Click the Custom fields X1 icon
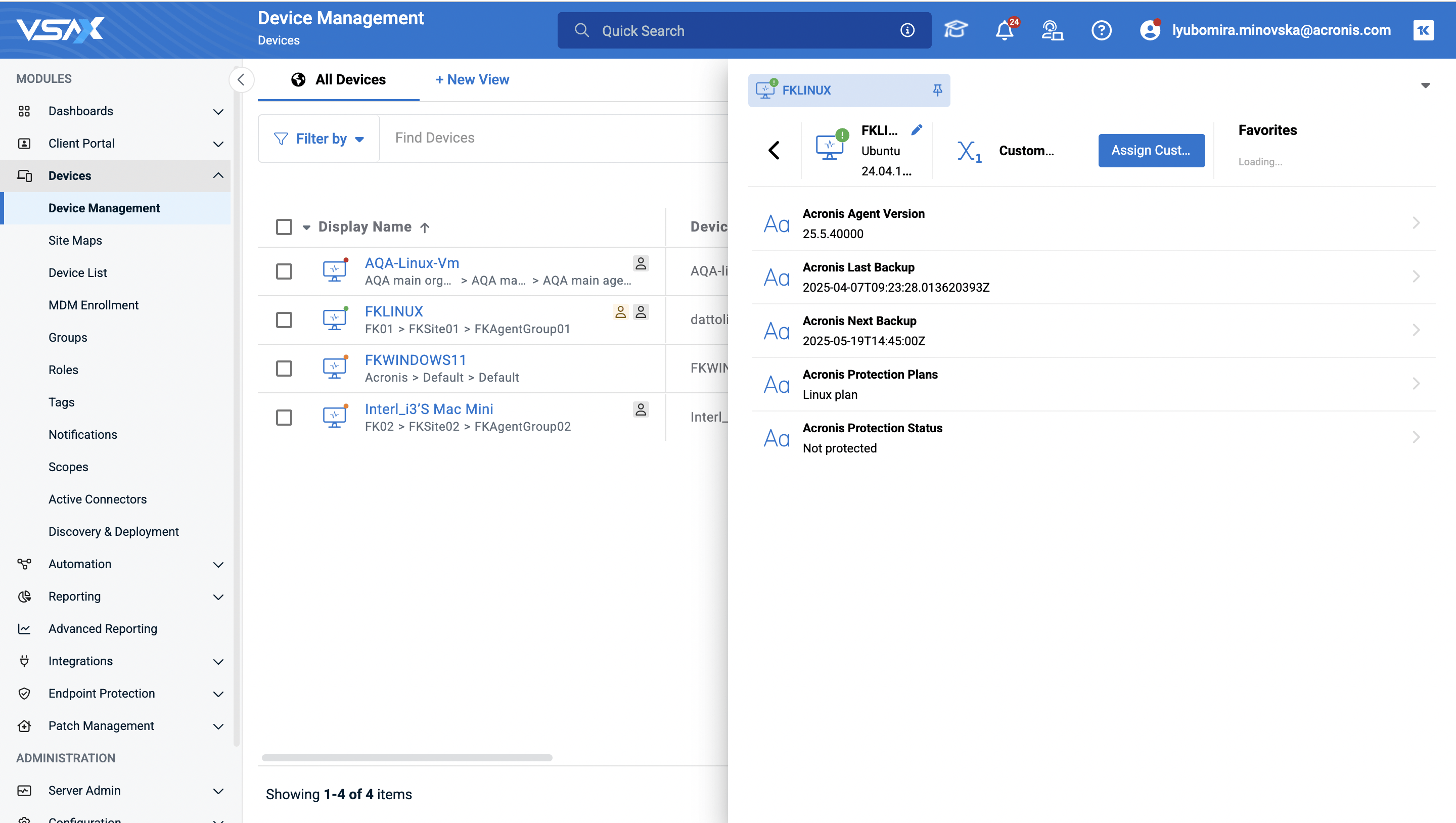Screen dimensions: 1456x823 pyautogui.click(x=969, y=151)
